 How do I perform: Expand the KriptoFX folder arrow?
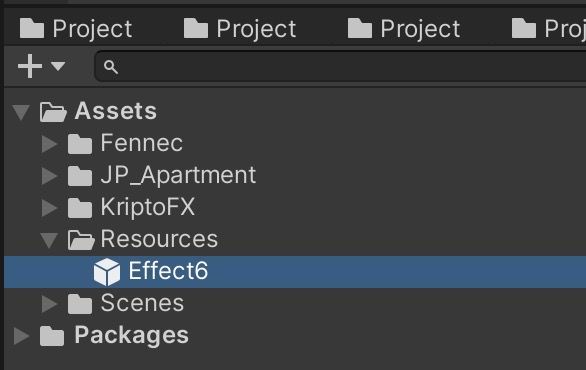(x=49, y=208)
